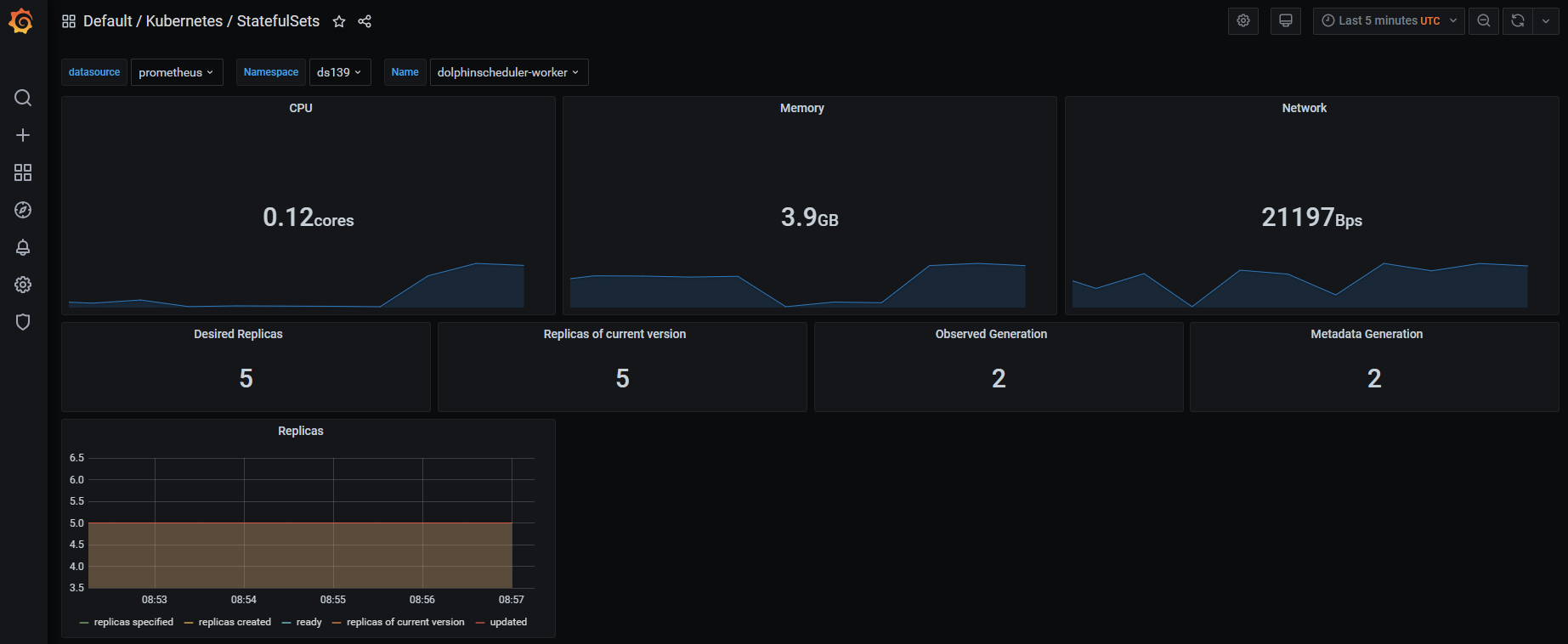Open the Create plus icon in sidebar
The height and width of the screenshot is (644, 1568).
[x=23, y=135]
